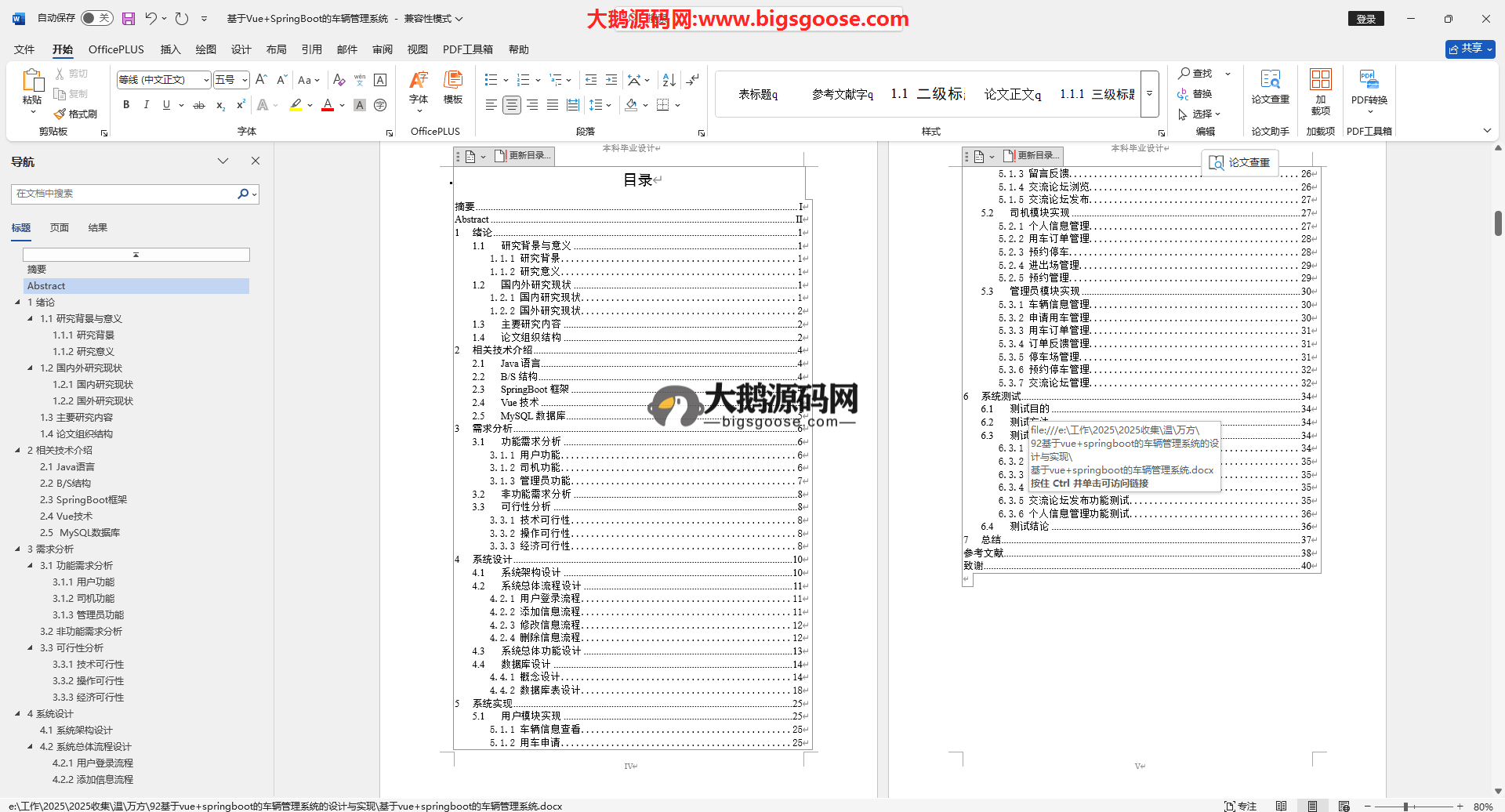
Task: Click the 共享 share button
Action: 1470,49
